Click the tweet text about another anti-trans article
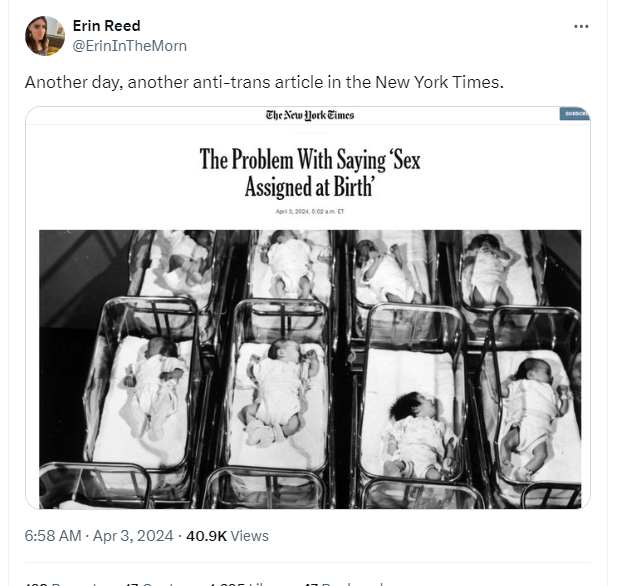This screenshot has width=633, height=586. (264, 82)
